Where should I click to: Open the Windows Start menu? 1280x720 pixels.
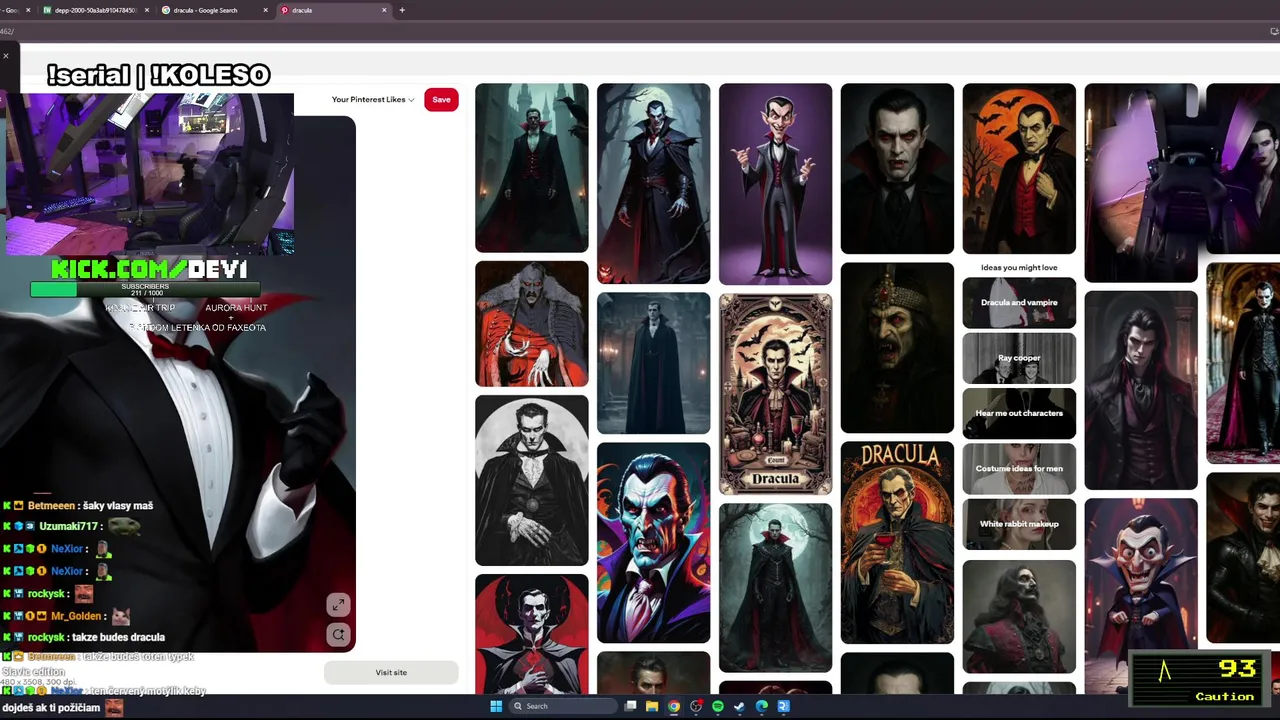[x=496, y=706]
